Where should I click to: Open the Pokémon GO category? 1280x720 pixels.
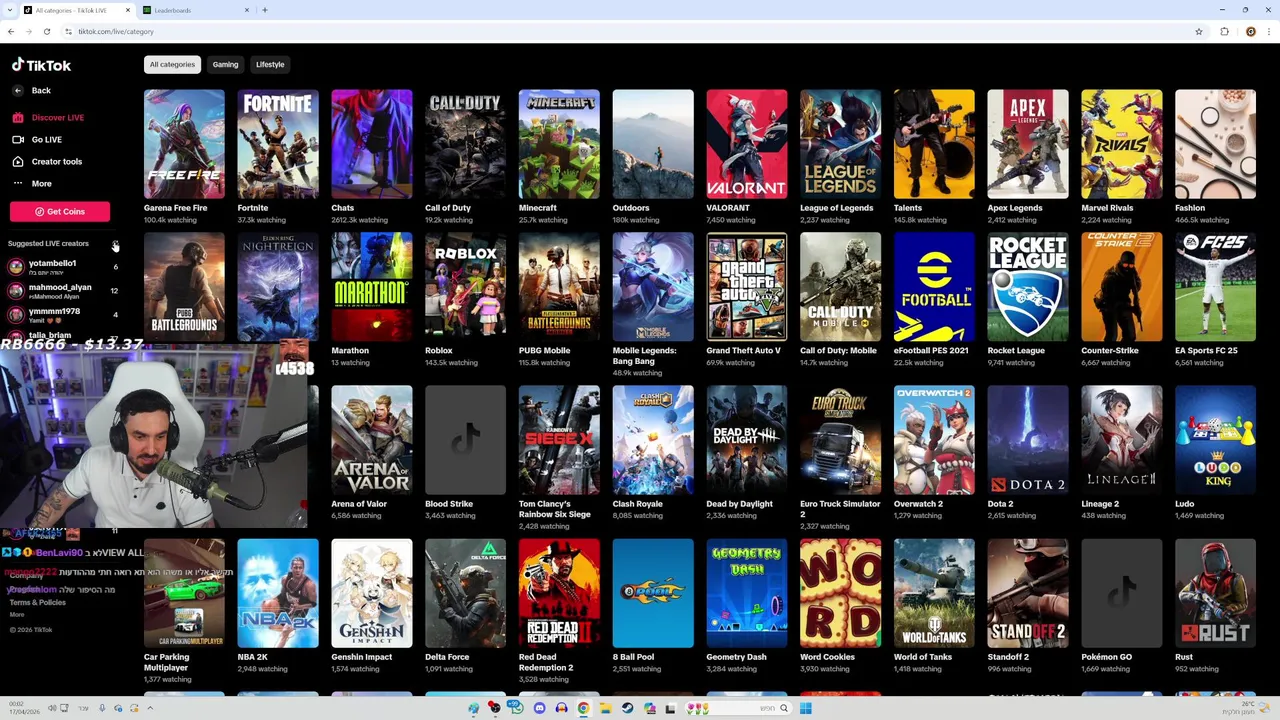(x=1122, y=594)
